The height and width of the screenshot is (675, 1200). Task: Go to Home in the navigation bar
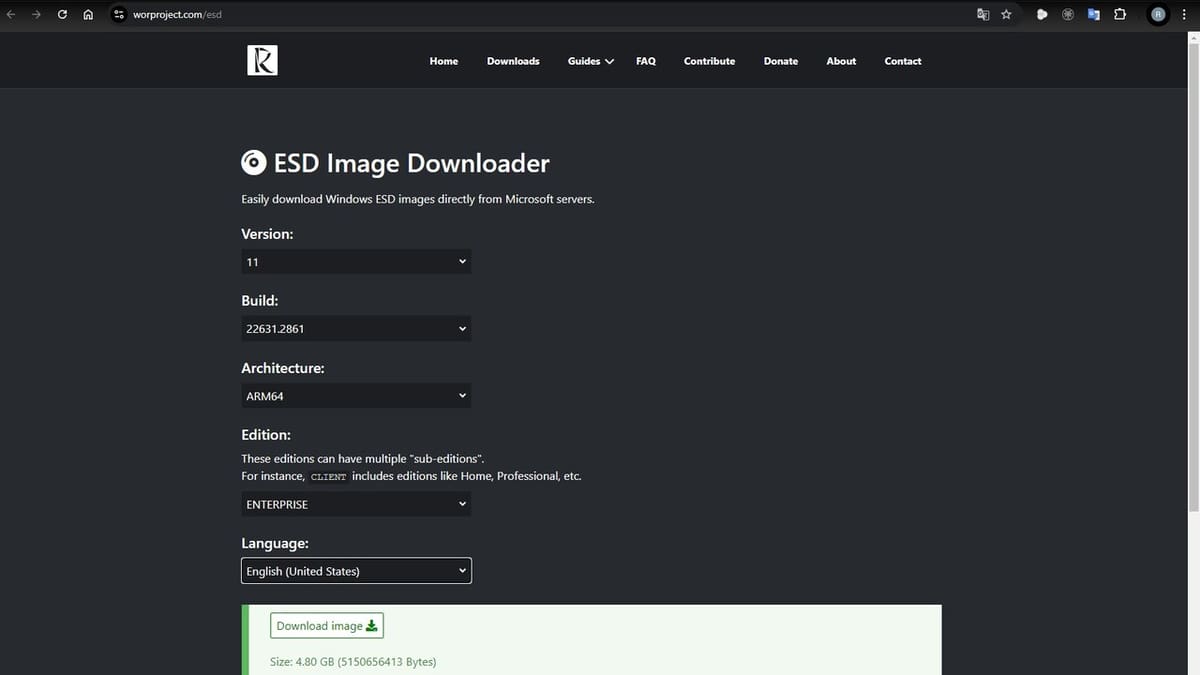tap(444, 61)
